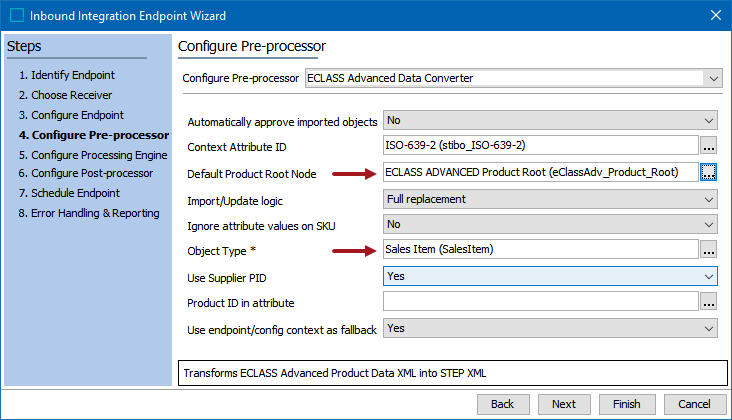Jump to step 7 Schedule Endpoint
This screenshot has width=732, height=420.
tap(69, 193)
